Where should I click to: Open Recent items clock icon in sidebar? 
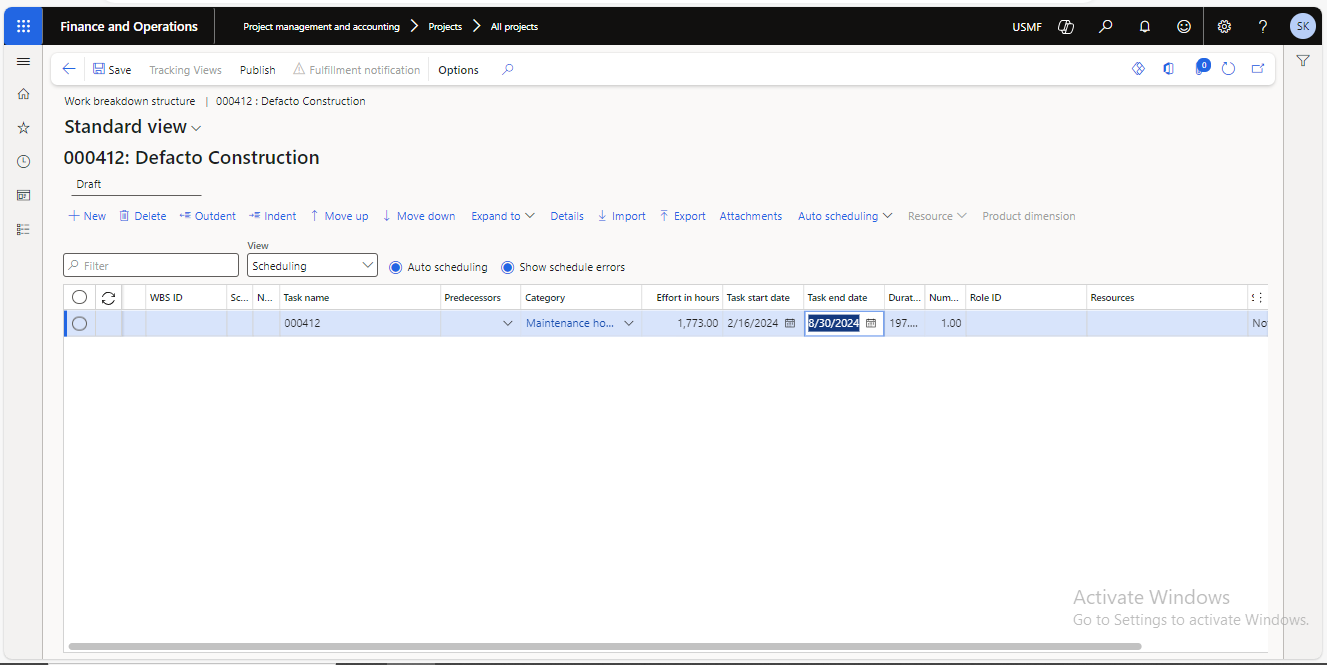click(x=23, y=161)
